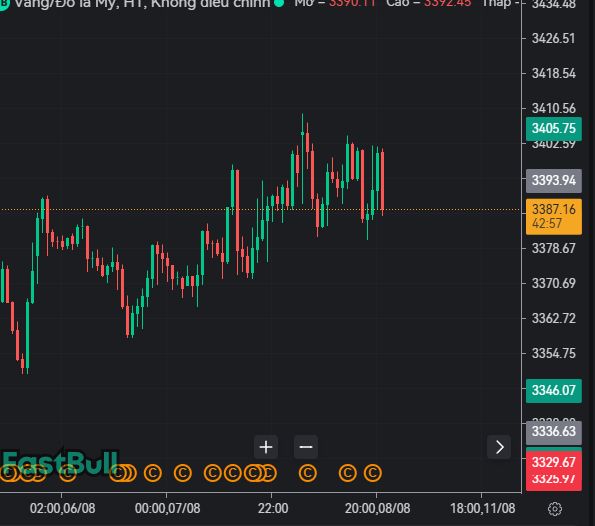Select the 3346.07 green price tag
The width and height of the screenshot is (595, 526).
click(554, 391)
